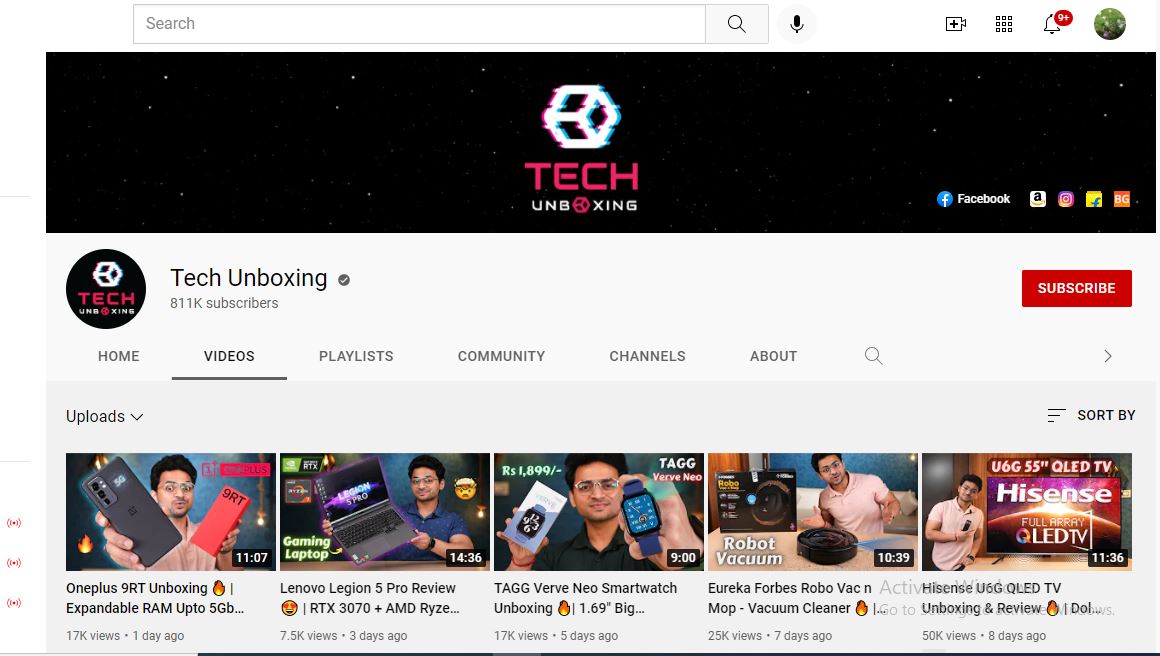Screen dimensions: 1160x656
Task: Go to the Community tab
Action: (501, 356)
